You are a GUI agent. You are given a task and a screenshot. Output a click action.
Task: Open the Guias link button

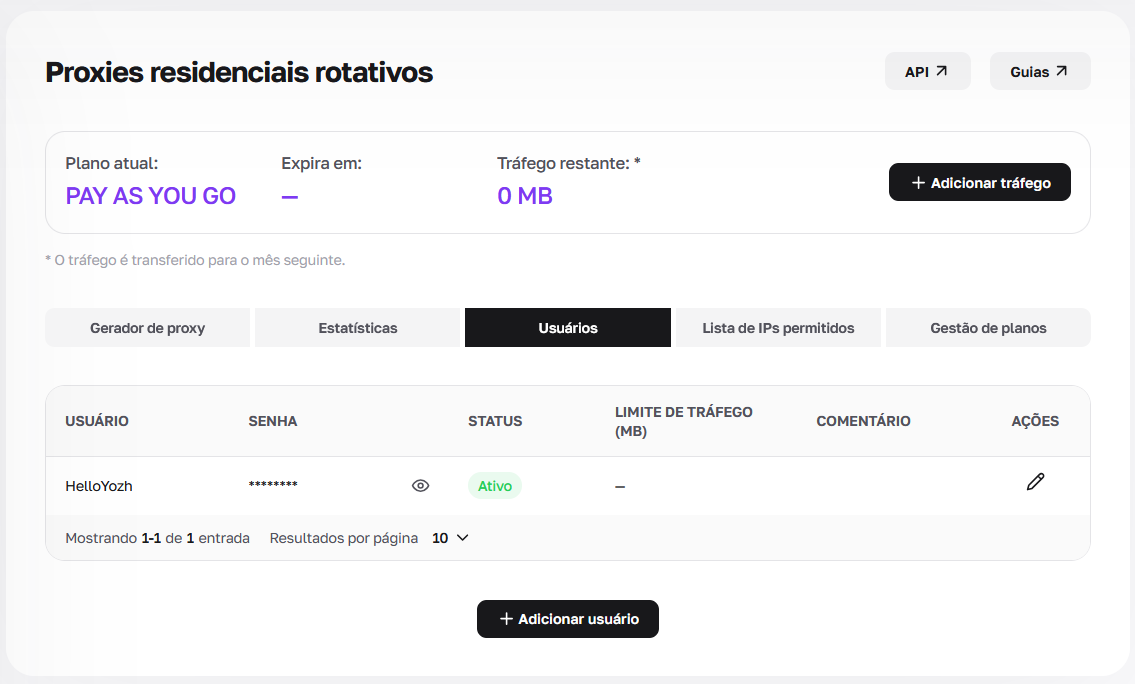coord(1040,71)
